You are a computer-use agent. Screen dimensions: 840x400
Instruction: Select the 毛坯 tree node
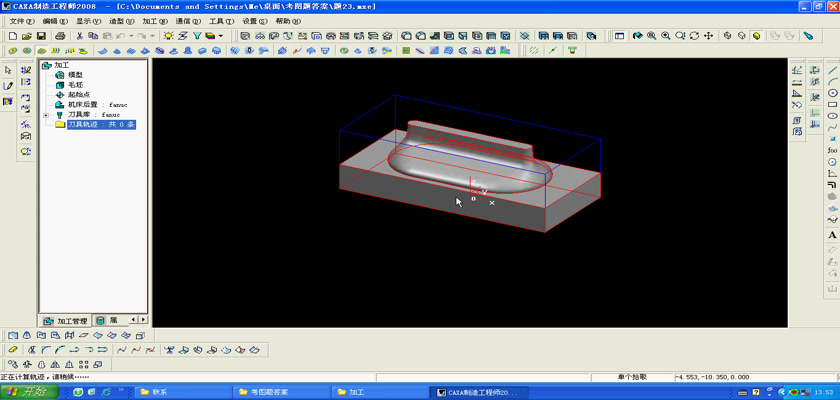[x=75, y=85]
